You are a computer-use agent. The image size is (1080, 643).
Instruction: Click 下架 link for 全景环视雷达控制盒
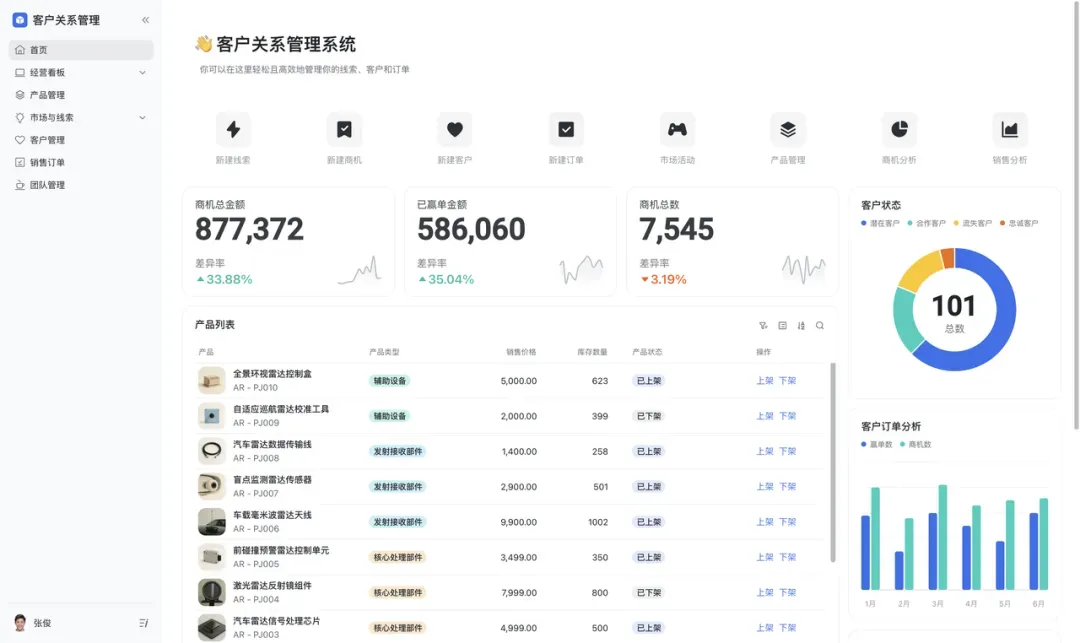788,381
